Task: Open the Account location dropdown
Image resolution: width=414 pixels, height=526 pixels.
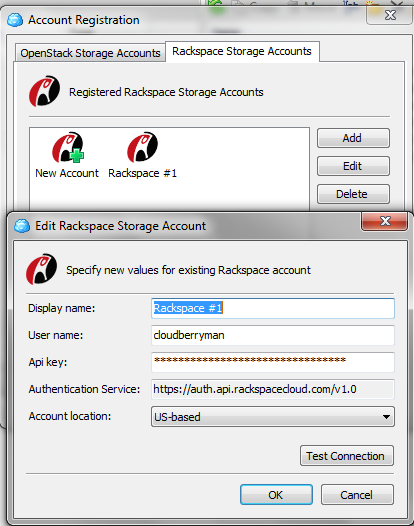Action: point(273,417)
